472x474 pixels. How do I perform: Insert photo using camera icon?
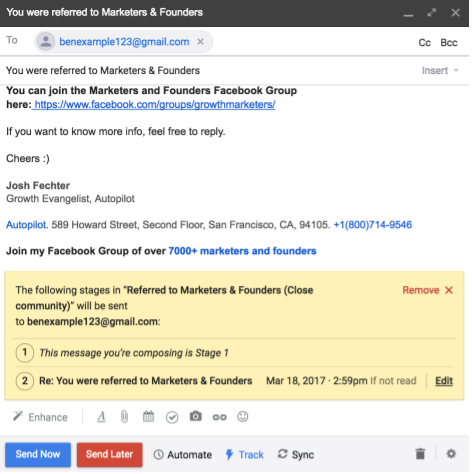[x=196, y=416]
